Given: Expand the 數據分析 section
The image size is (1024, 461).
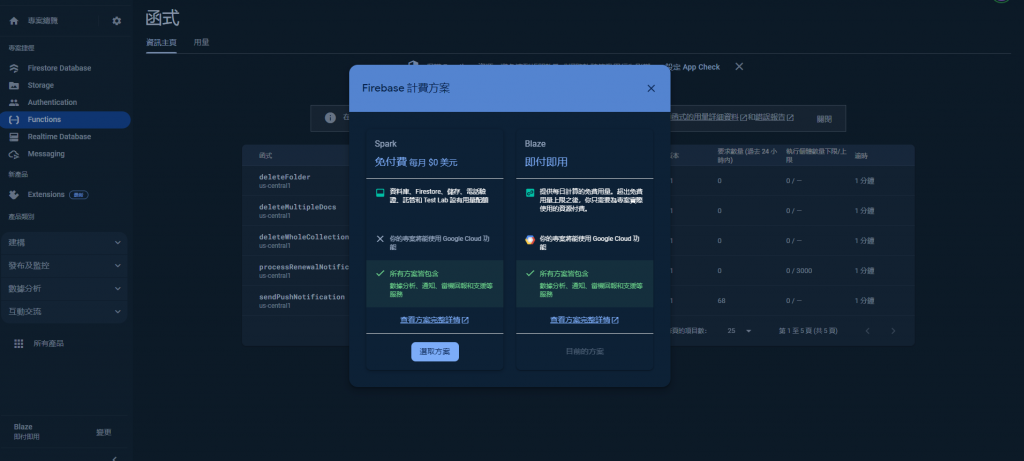Looking at the screenshot, I should [x=64, y=289].
